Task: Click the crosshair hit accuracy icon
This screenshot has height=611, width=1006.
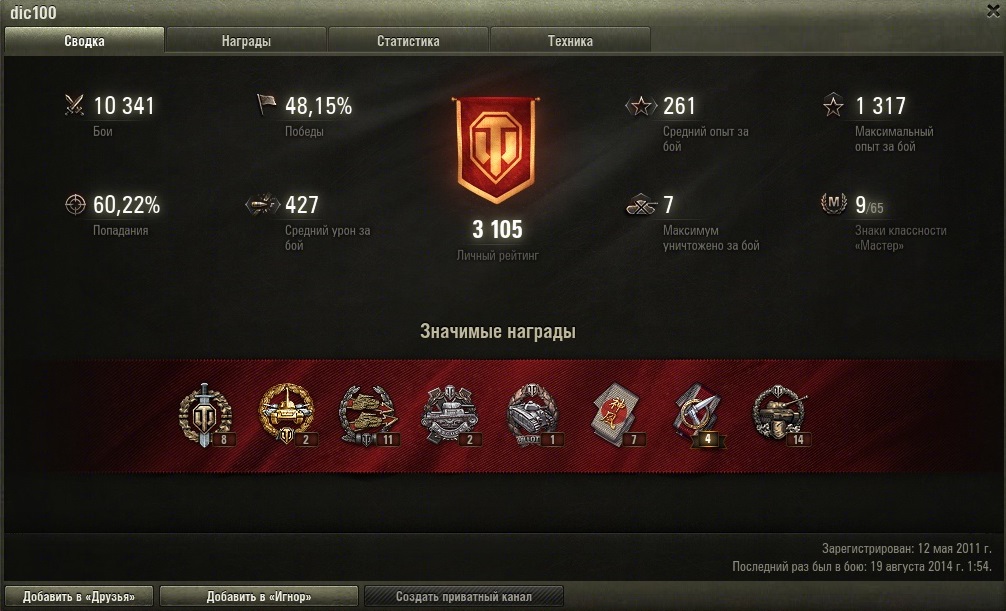Action: click(75, 204)
